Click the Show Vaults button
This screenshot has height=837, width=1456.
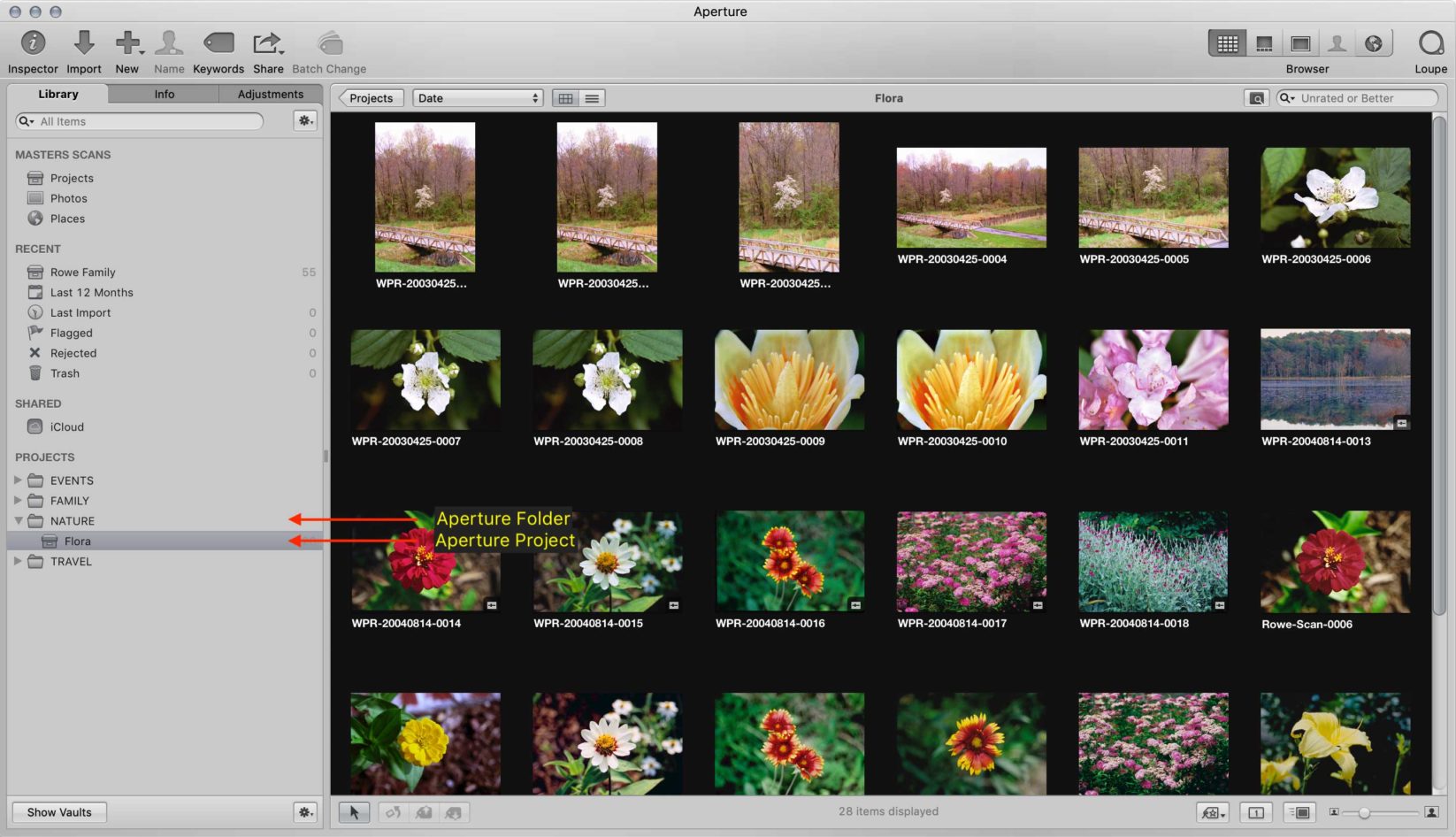coord(59,812)
